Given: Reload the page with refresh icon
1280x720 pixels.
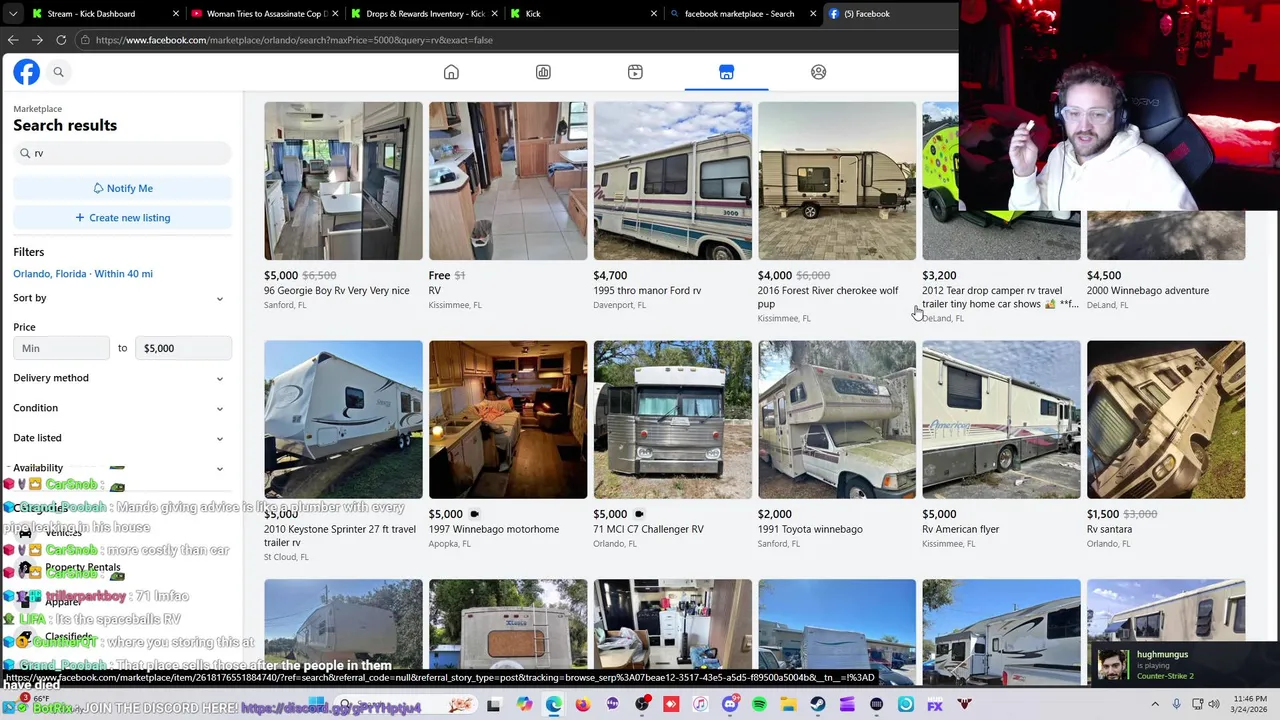Looking at the screenshot, I should pyautogui.click(x=61, y=40).
